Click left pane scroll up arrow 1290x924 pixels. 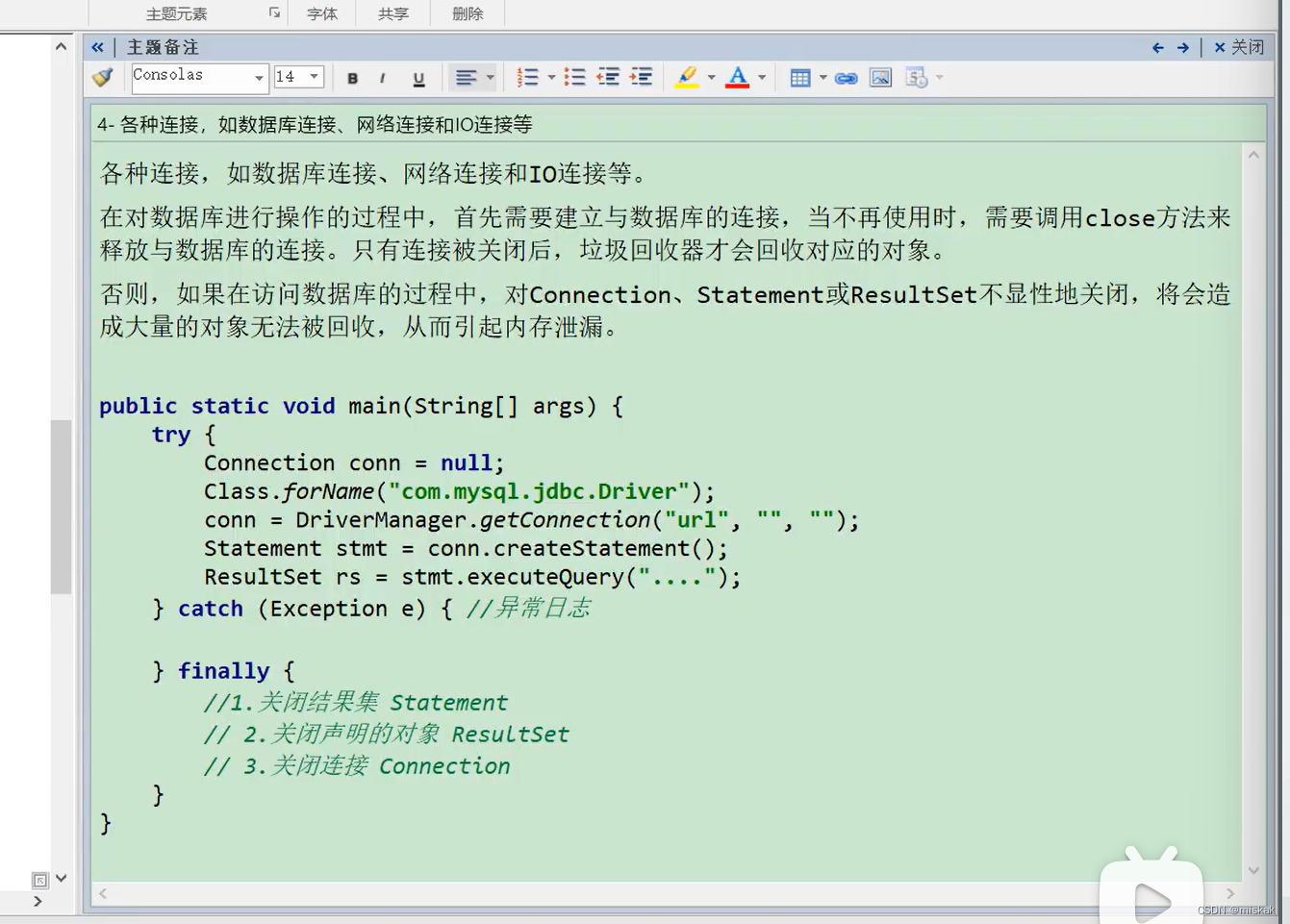61,46
